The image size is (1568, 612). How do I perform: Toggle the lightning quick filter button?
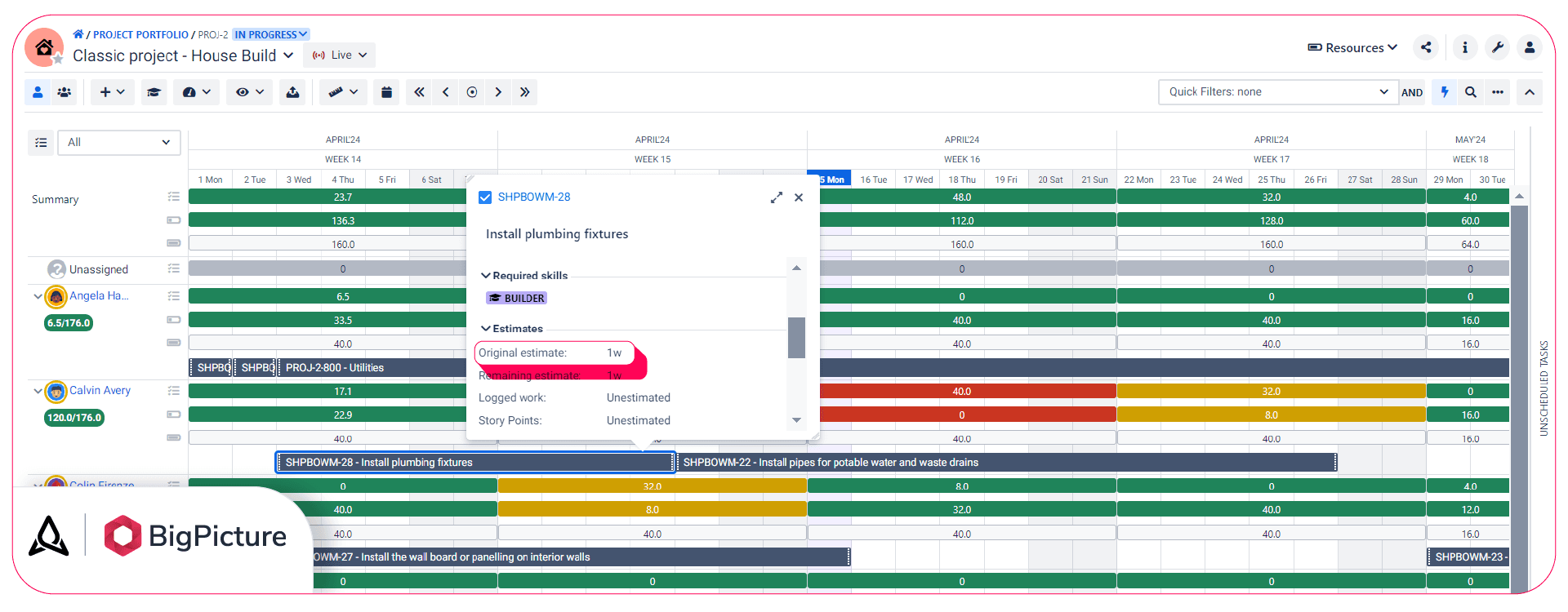[x=1445, y=92]
